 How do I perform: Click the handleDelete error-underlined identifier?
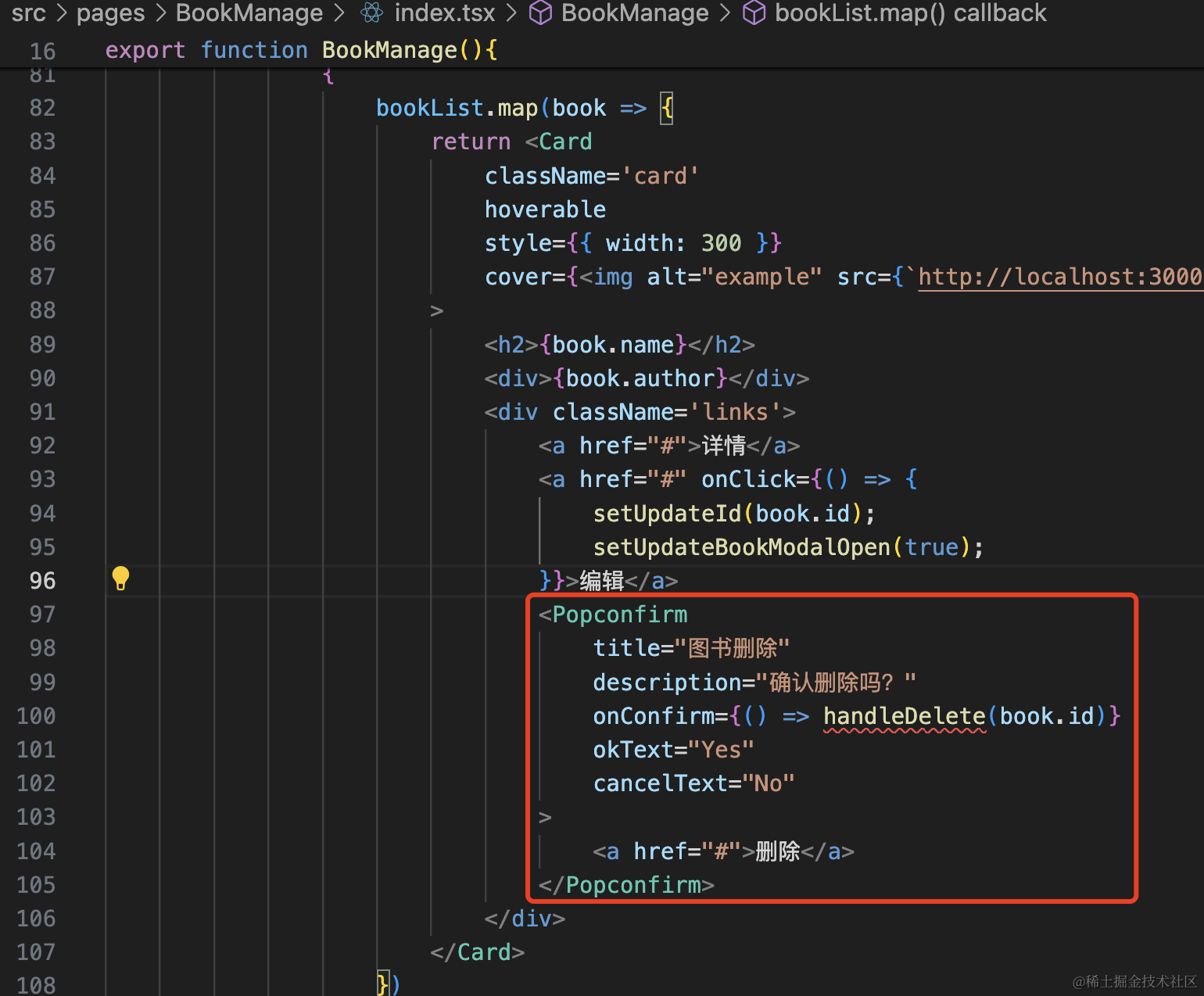coord(904,716)
